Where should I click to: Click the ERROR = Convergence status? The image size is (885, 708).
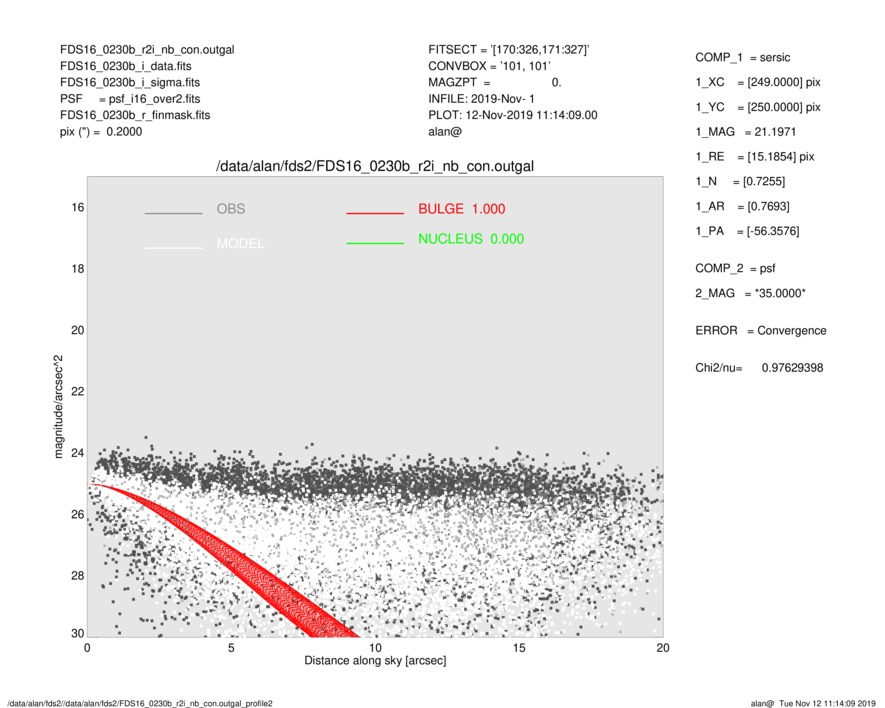coord(760,331)
